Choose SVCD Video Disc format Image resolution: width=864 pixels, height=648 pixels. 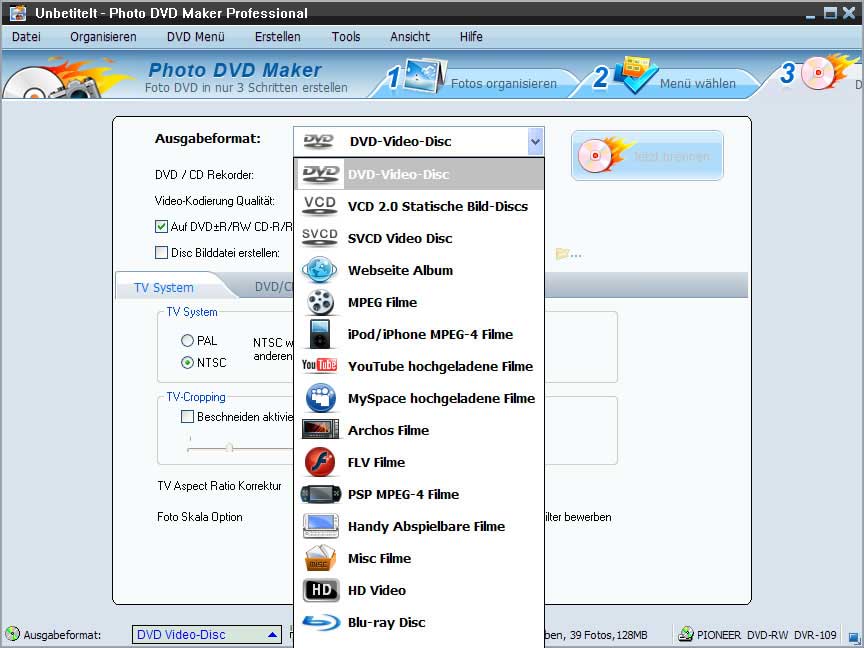click(419, 238)
